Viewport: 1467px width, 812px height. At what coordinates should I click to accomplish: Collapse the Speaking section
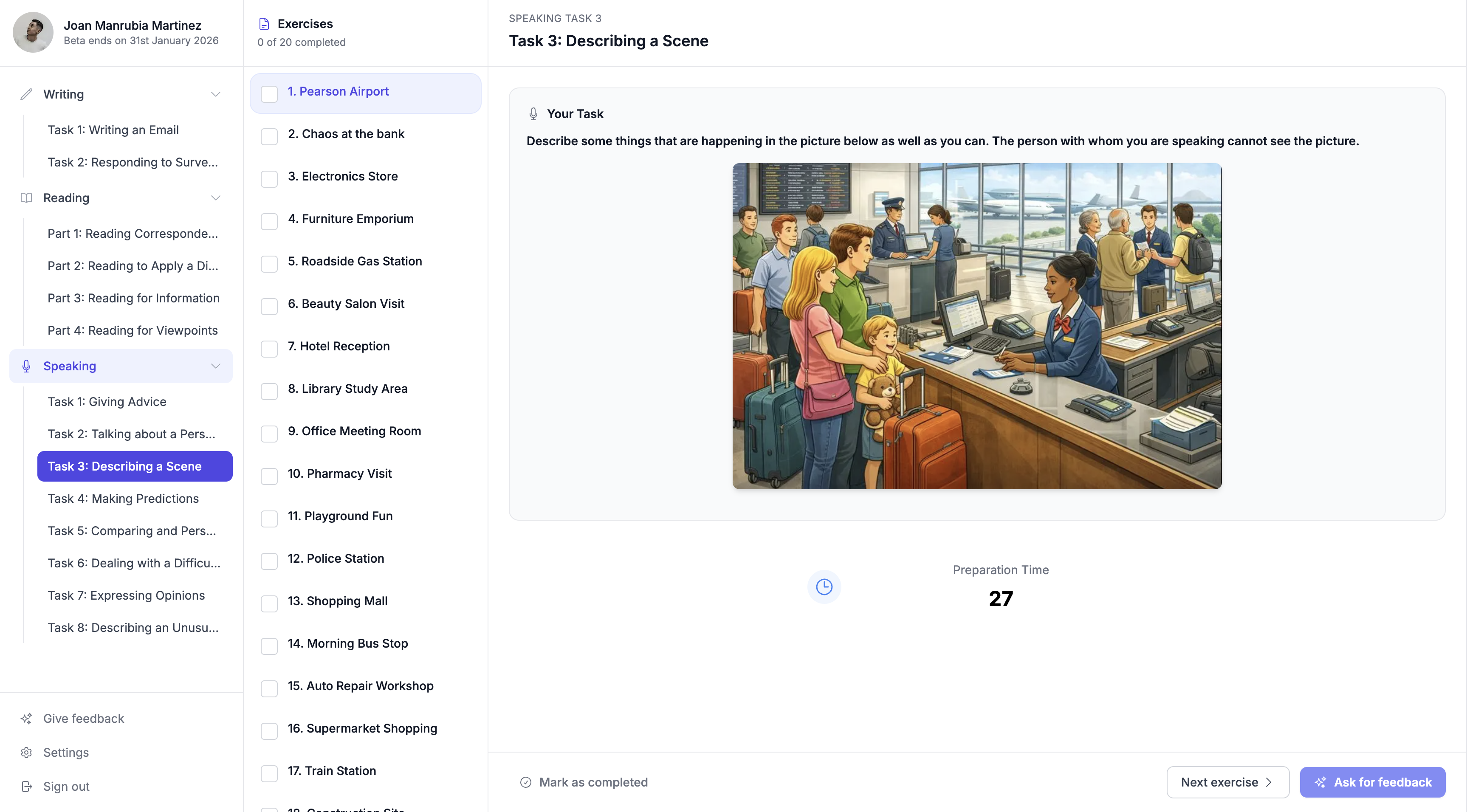coord(215,366)
